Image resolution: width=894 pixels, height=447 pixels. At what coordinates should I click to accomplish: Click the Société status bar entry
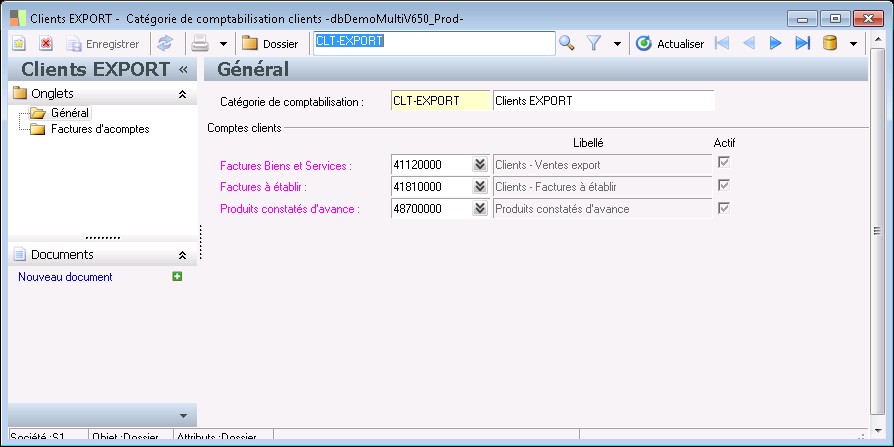[x=48, y=436]
